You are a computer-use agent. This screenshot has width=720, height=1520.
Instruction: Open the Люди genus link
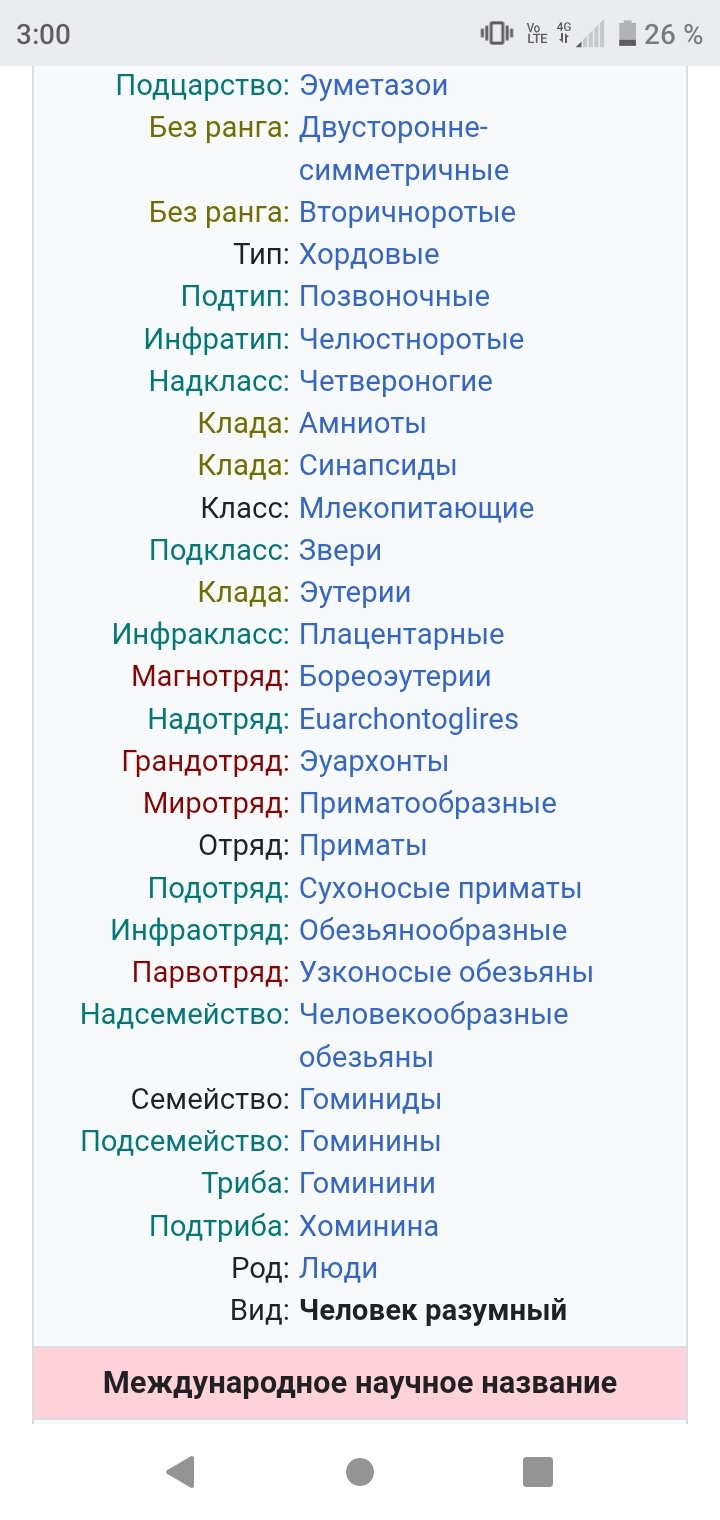tap(338, 1268)
